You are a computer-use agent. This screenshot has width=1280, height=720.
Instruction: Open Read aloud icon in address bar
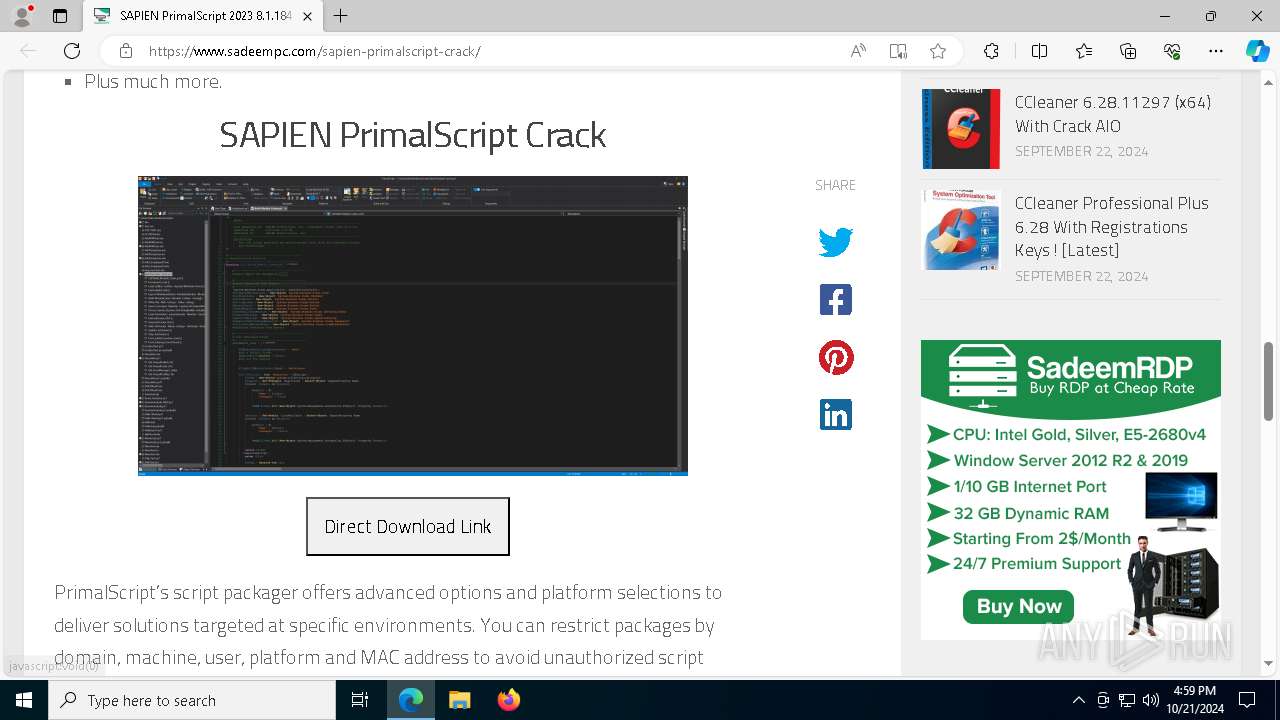tap(858, 51)
